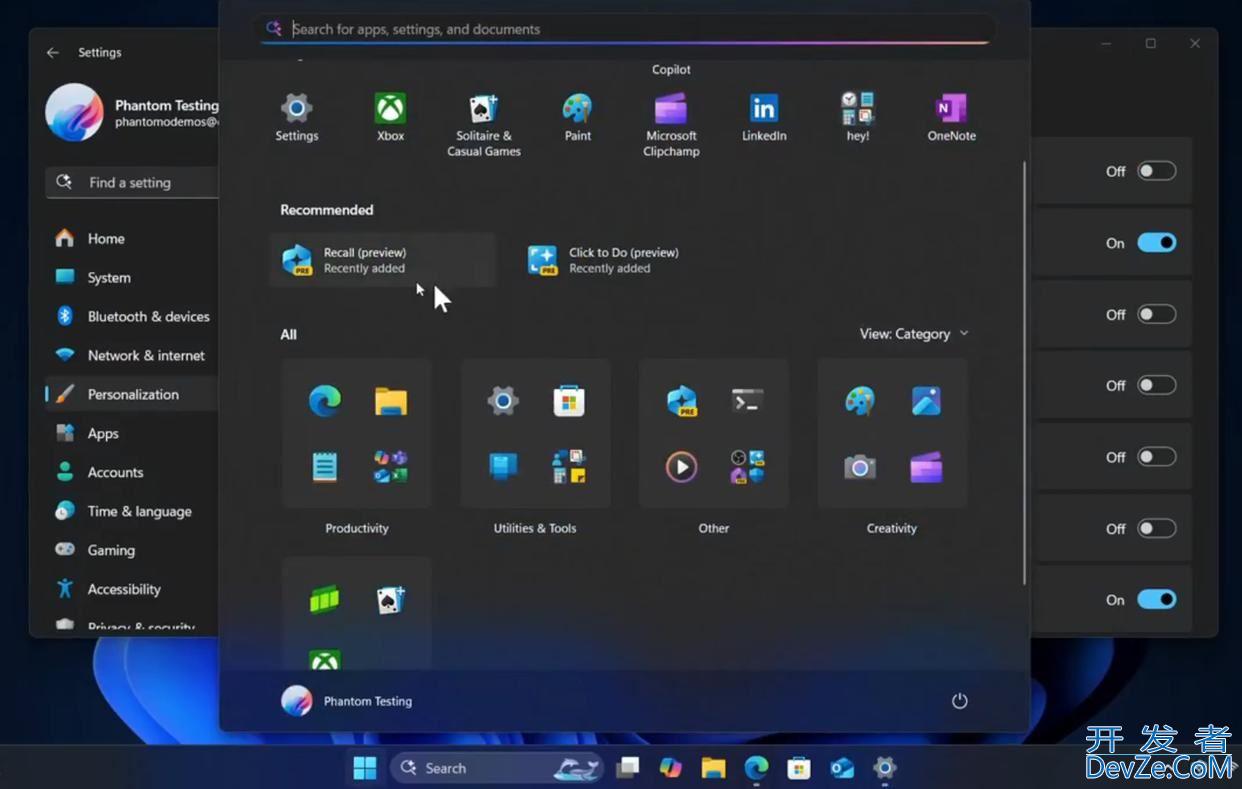Open Phantom Testing account in Start menu

tap(347, 701)
